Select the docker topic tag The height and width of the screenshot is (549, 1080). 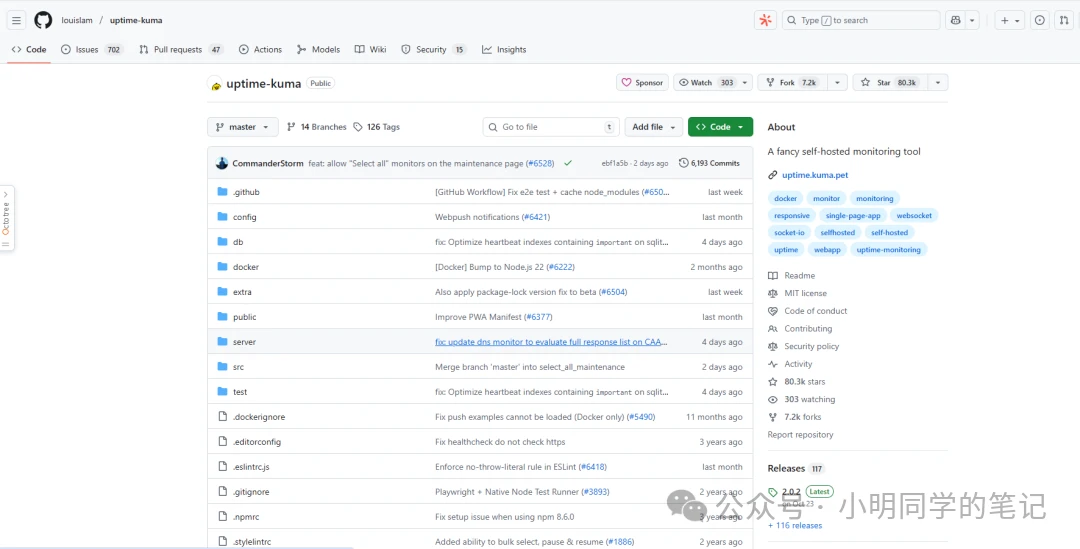coord(785,198)
